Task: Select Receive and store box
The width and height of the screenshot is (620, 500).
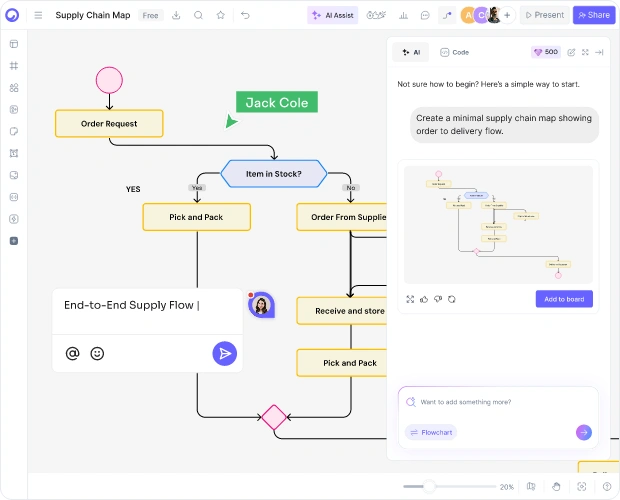Action: [342, 311]
